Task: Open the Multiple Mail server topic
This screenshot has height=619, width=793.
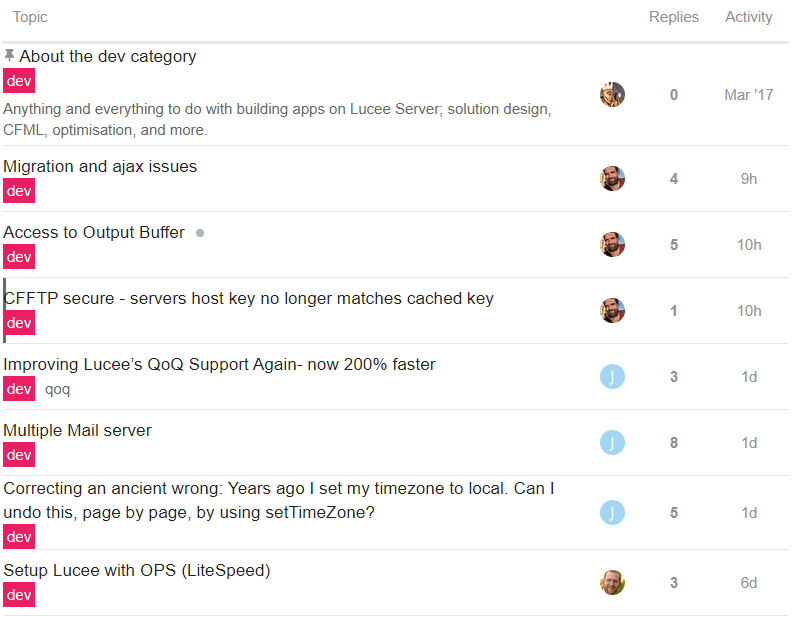Action: (x=77, y=430)
